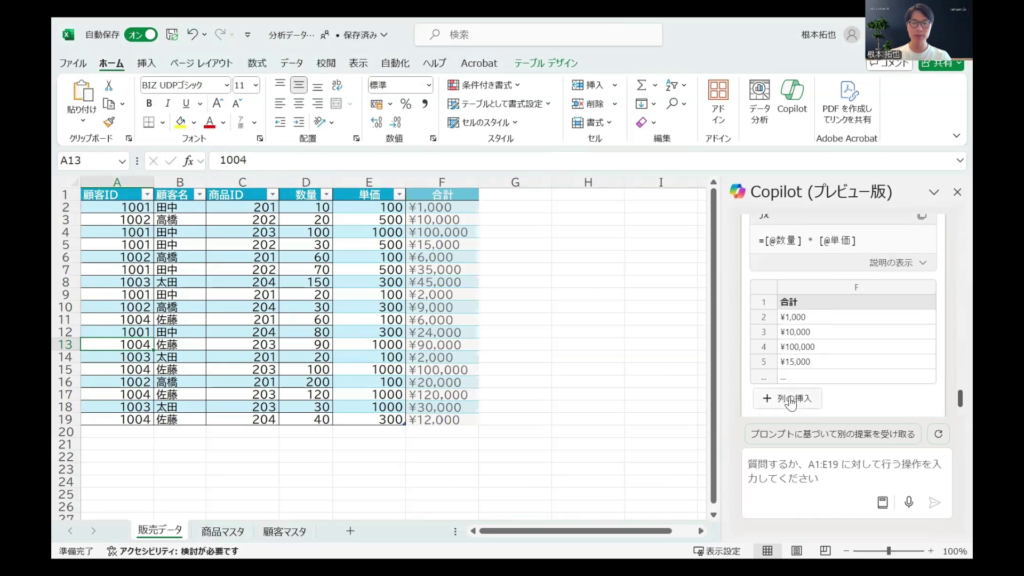Image resolution: width=1024 pixels, height=576 pixels.
Task: Click the zoom slider in status bar
Action: [888, 551]
